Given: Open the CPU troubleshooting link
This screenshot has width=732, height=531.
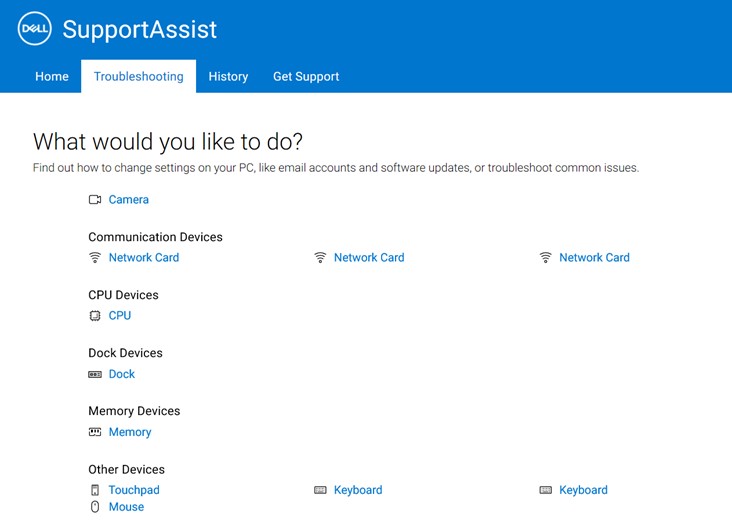Looking at the screenshot, I should click(120, 316).
